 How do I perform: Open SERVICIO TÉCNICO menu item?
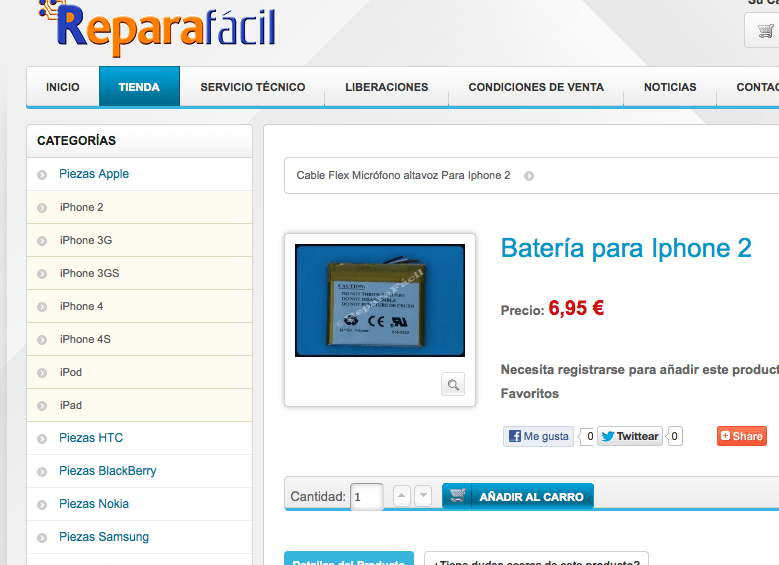[252, 86]
